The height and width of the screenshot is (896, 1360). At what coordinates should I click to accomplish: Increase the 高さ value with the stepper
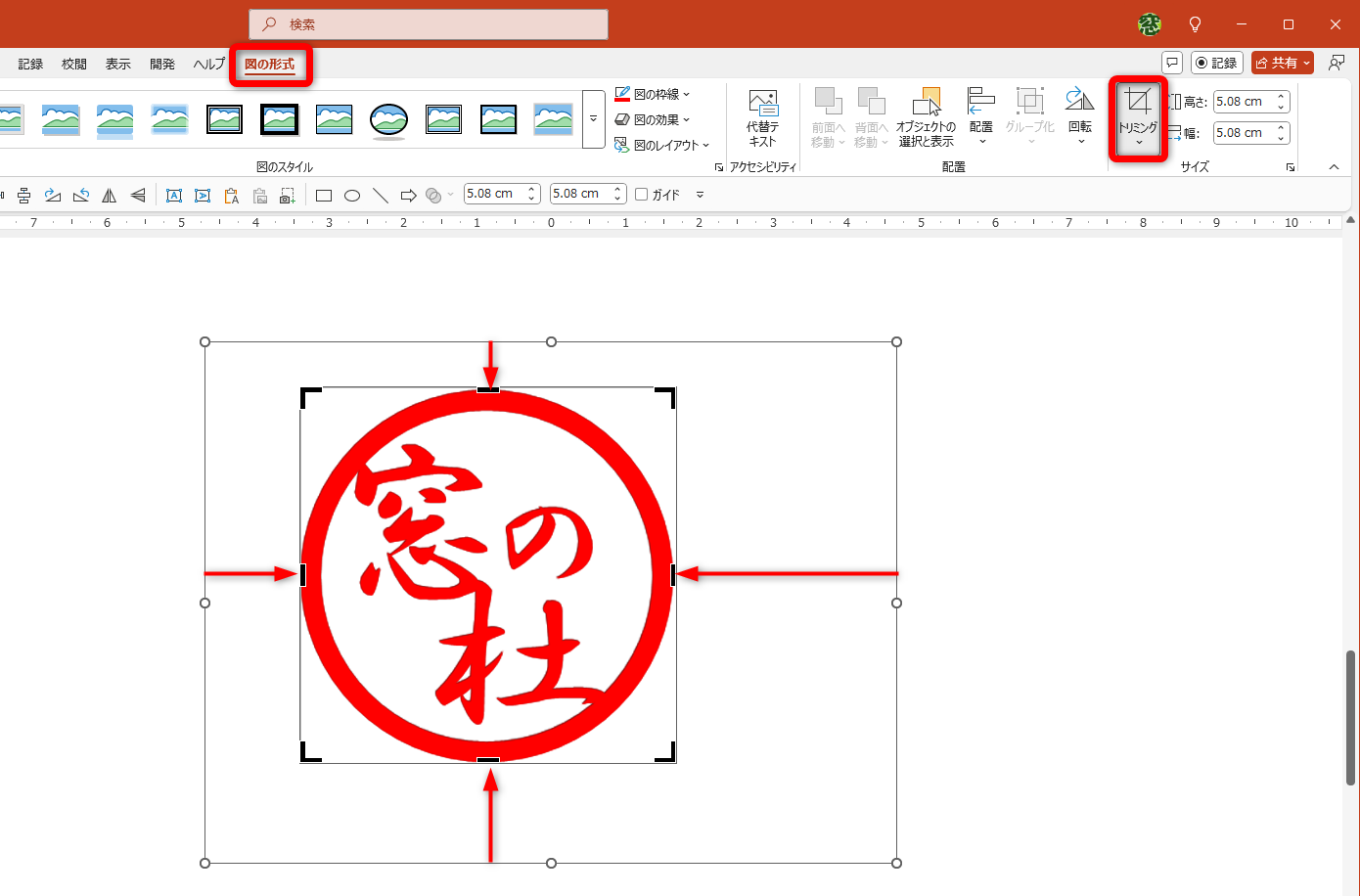[x=1280, y=96]
